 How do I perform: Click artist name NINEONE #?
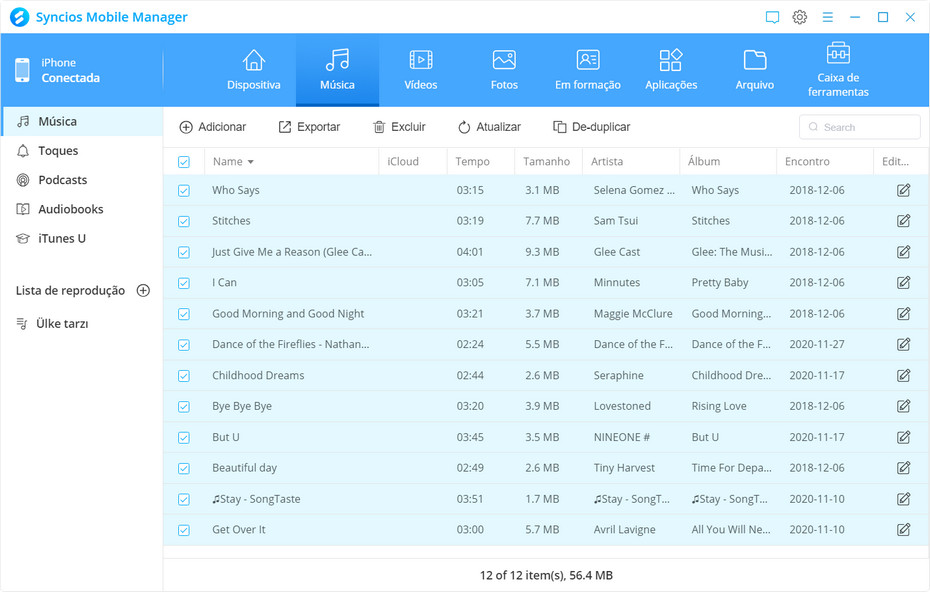[x=621, y=437]
